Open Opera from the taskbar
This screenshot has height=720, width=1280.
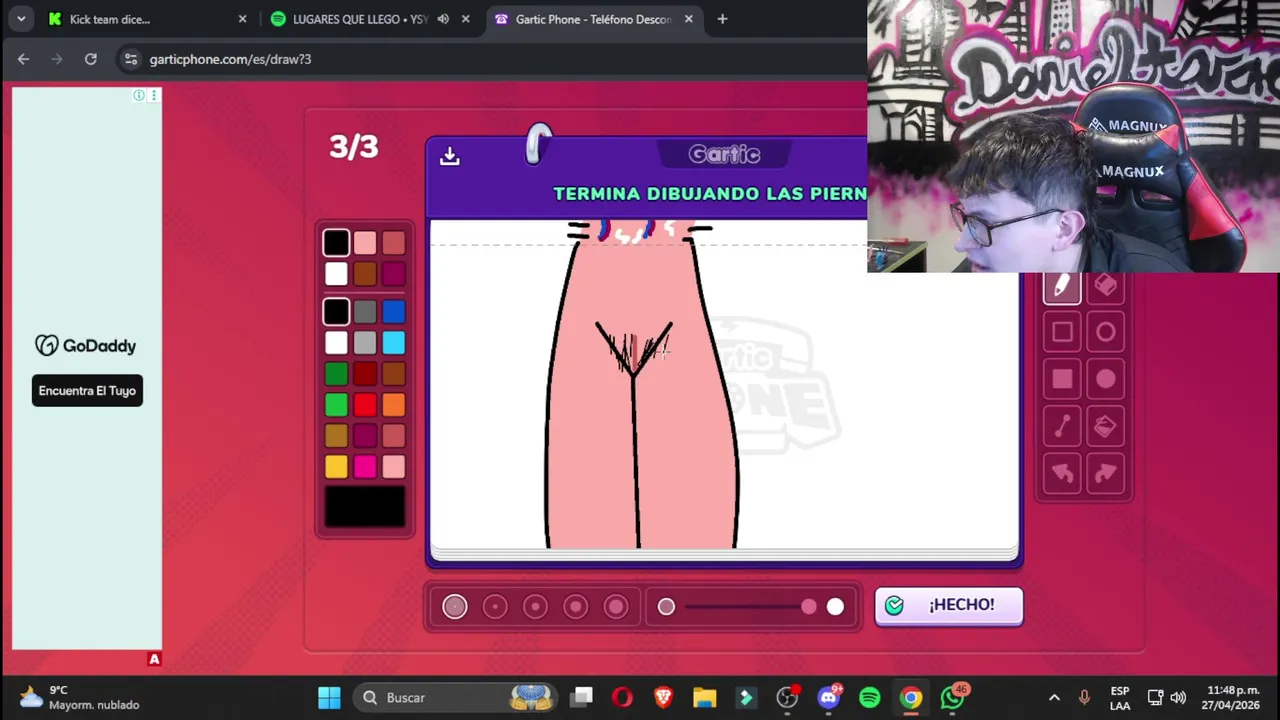pos(622,697)
